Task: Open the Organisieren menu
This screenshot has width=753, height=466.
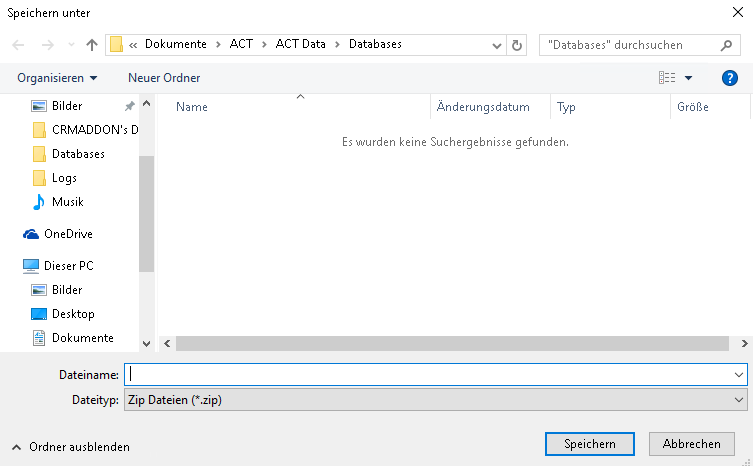Action: click(57, 78)
